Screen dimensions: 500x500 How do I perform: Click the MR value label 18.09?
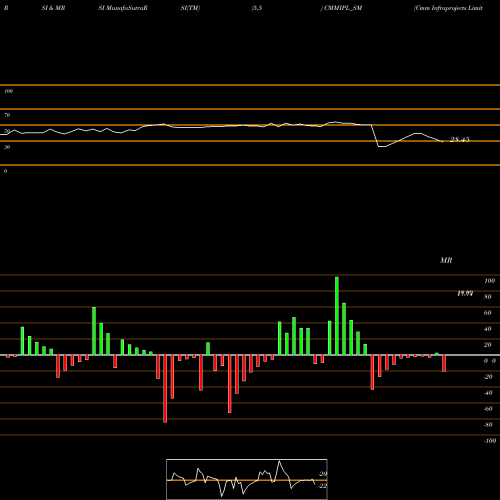tap(465, 293)
